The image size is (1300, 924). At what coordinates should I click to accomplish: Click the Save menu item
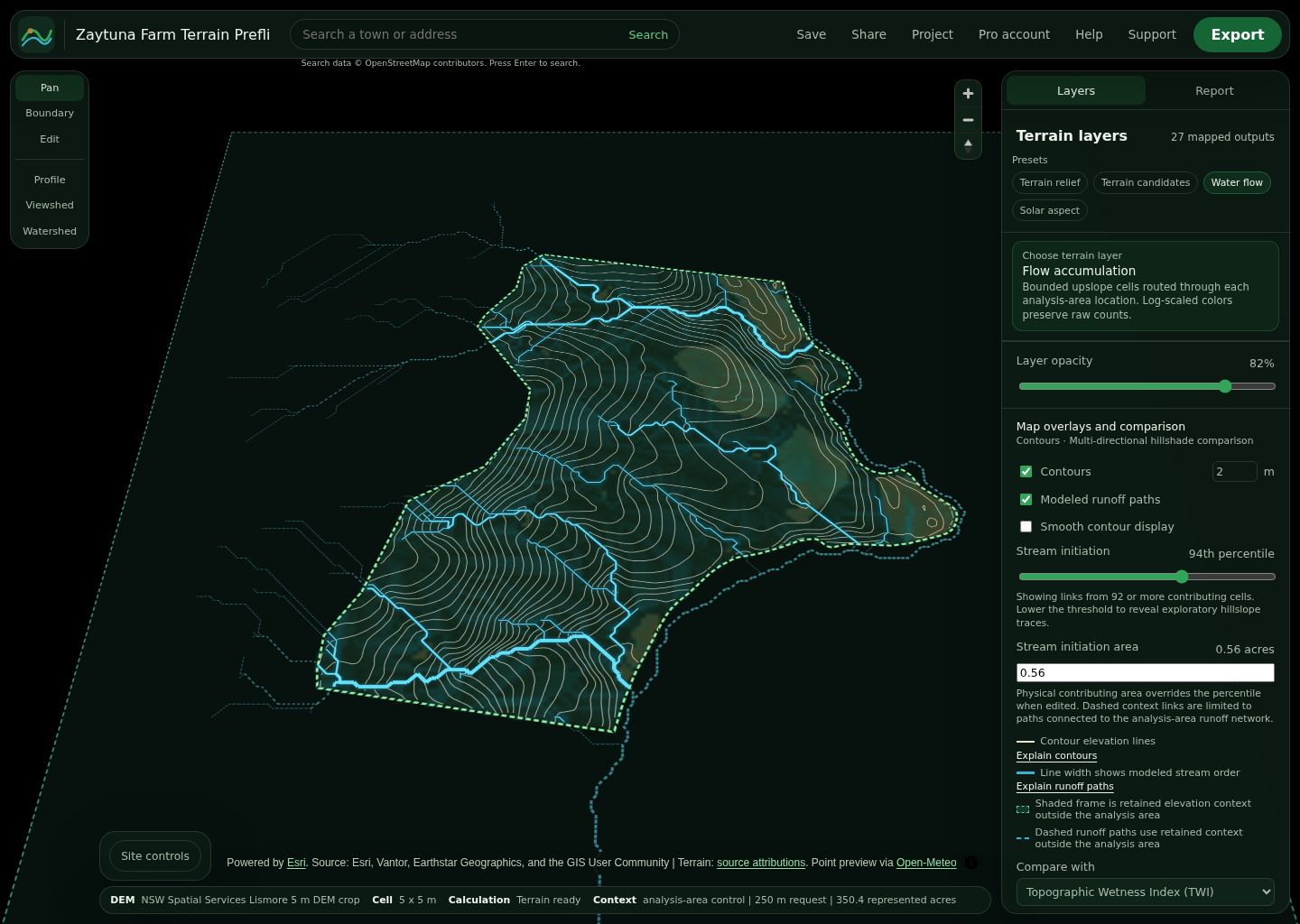coord(811,34)
